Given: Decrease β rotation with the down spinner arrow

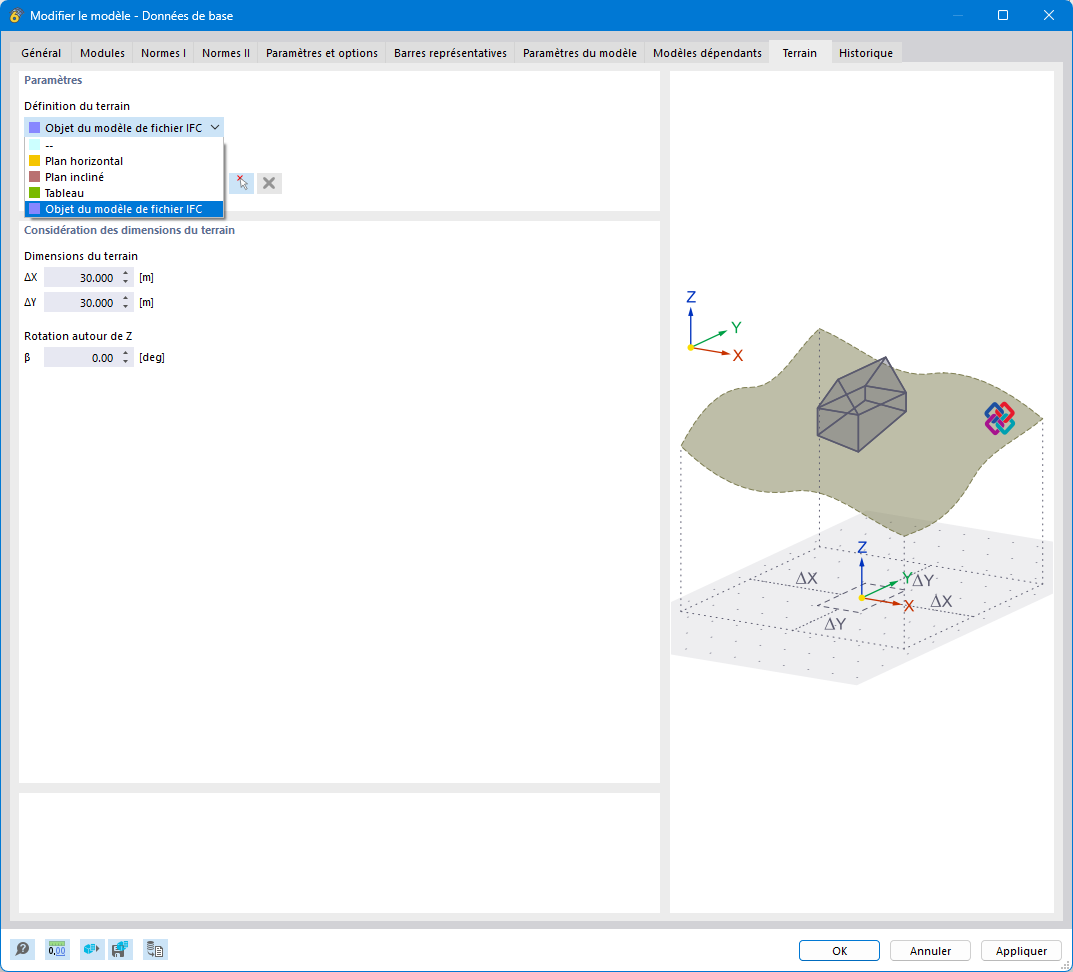Looking at the screenshot, I should tap(126, 362).
